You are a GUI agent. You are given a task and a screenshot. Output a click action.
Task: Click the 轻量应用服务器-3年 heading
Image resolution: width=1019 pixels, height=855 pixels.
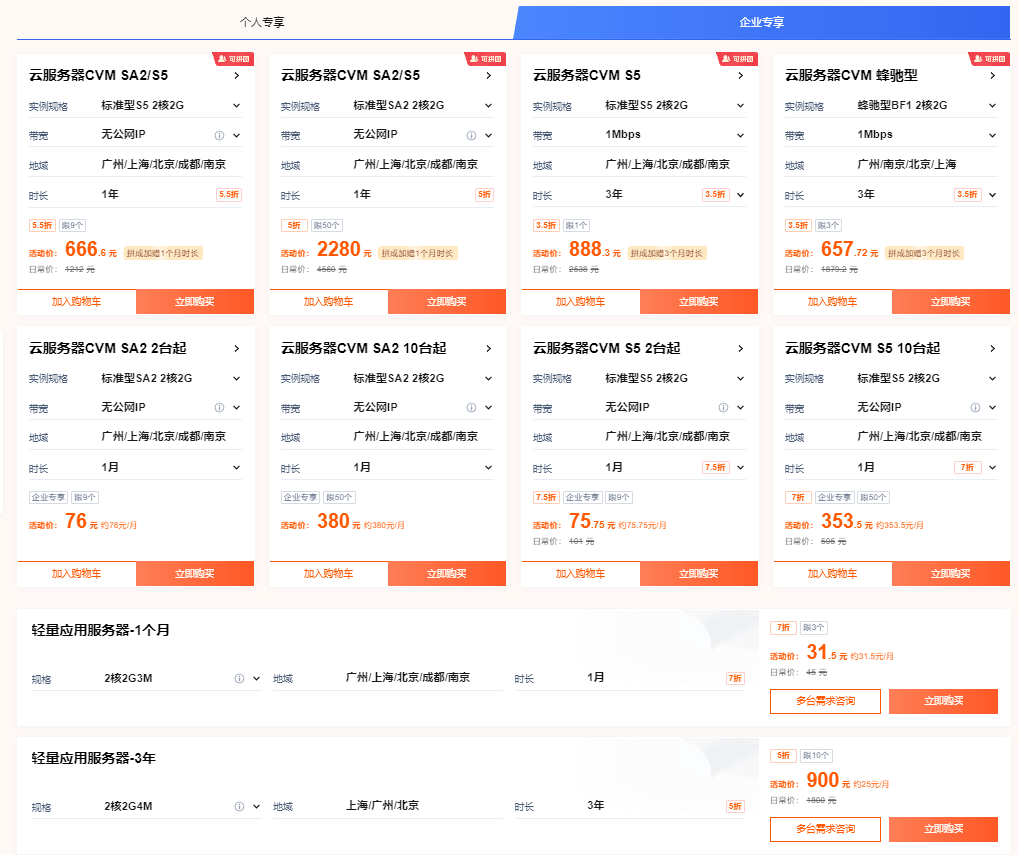point(94,758)
